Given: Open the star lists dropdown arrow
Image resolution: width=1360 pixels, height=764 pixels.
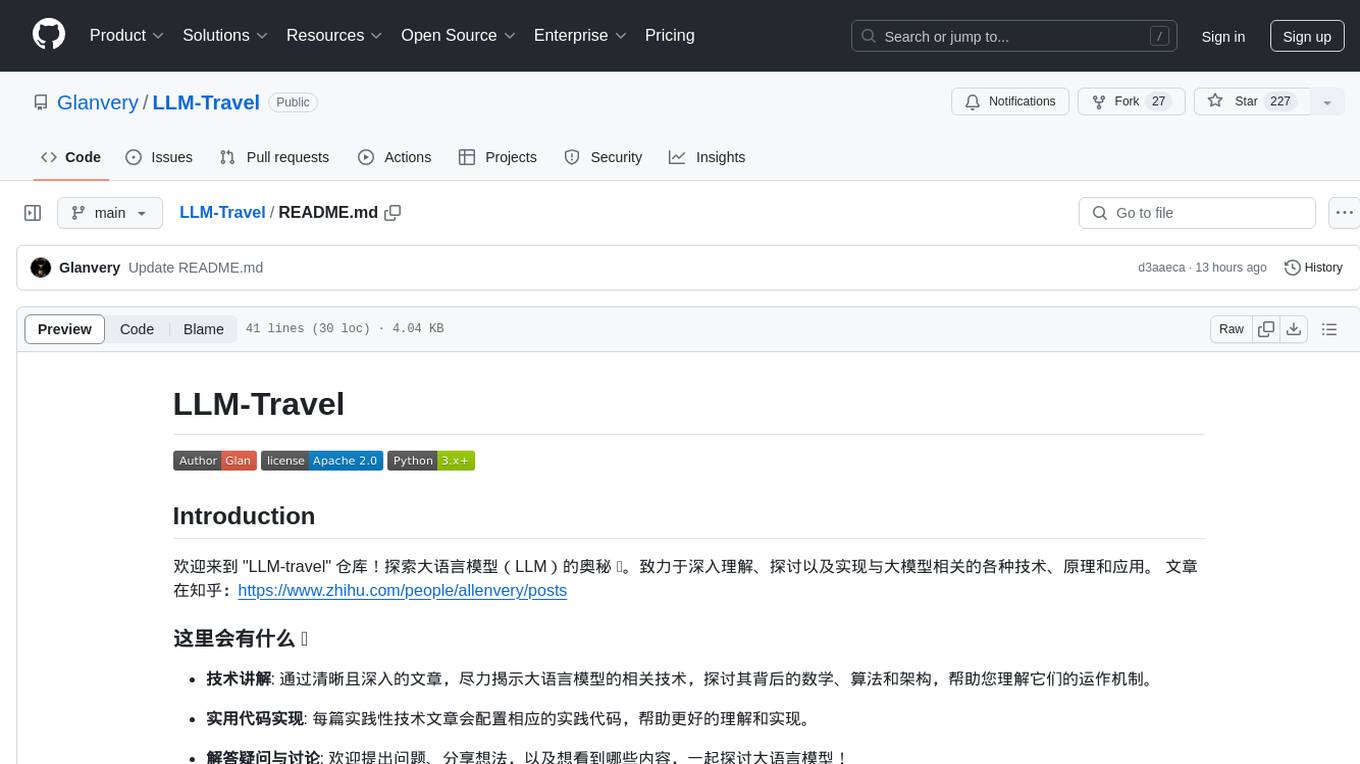Looking at the screenshot, I should pyautogui.click(x=1327, y=102).
